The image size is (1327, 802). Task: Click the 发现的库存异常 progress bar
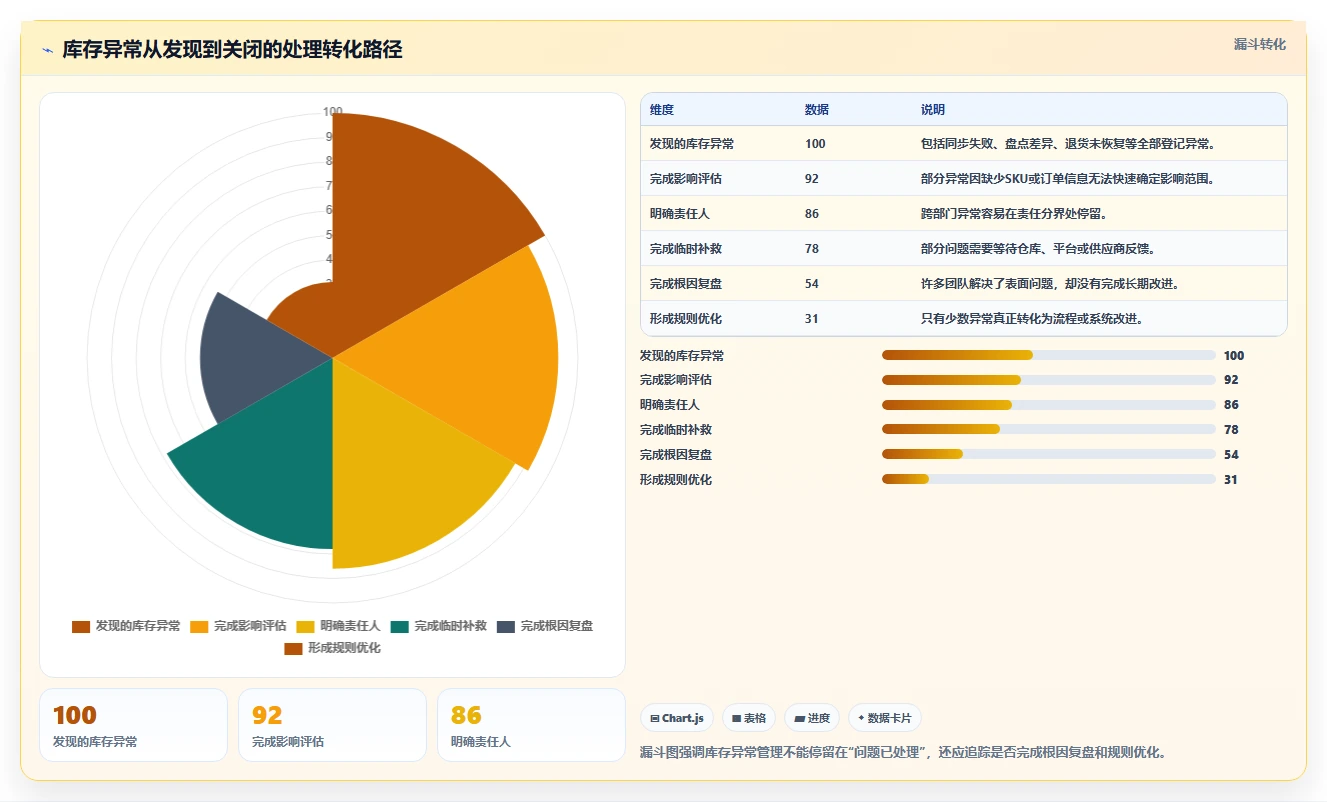click(x=1049, y=355)
